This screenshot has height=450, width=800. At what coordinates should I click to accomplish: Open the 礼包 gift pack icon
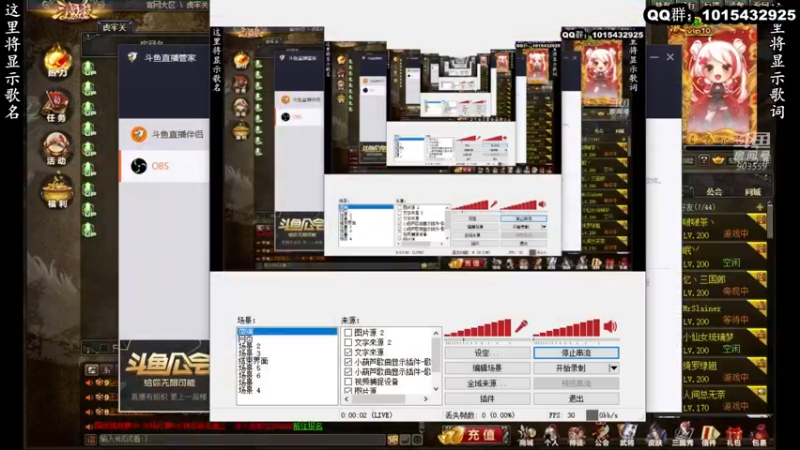pyautogui.click(x=734, y=436)
